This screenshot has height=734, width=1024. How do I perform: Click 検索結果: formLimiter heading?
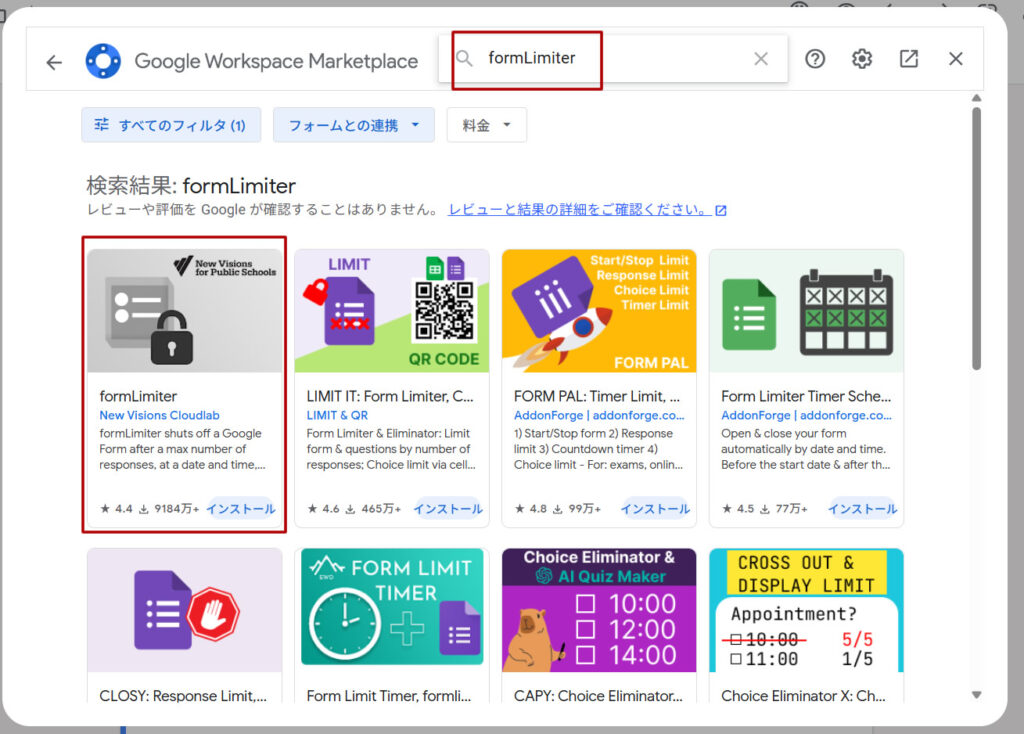click(x=191, y=186)
